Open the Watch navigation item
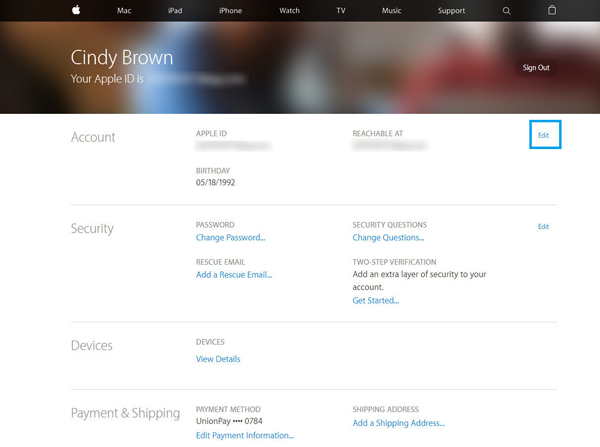 pyautogui.click(x=289, y=11)
